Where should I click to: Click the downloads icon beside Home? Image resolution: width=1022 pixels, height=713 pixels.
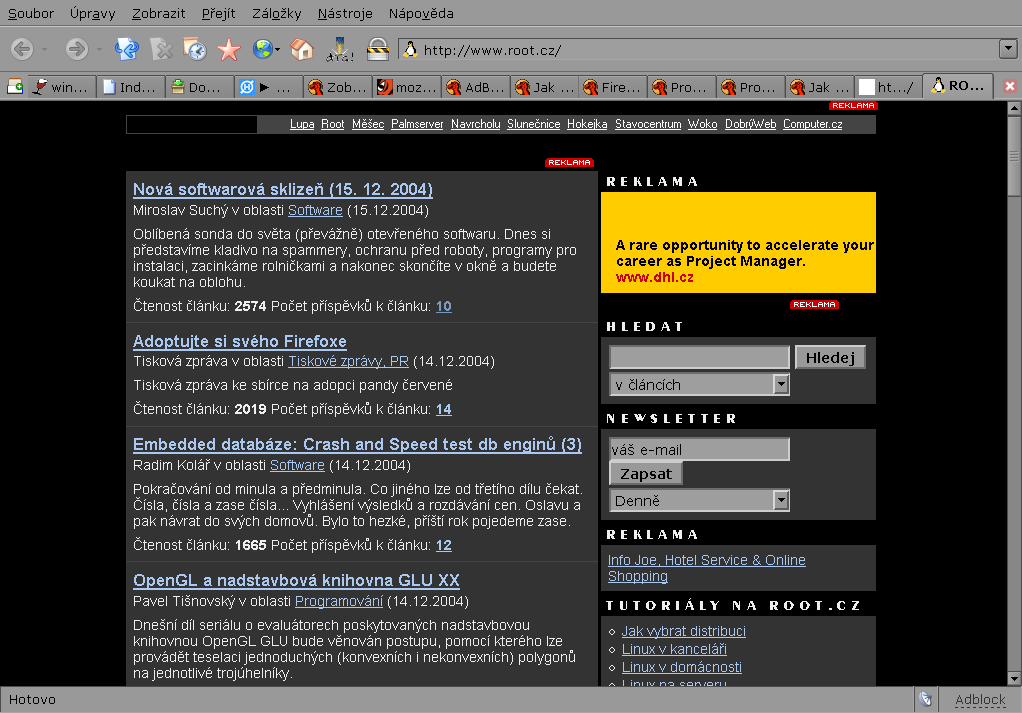click(x=340, y=50)
